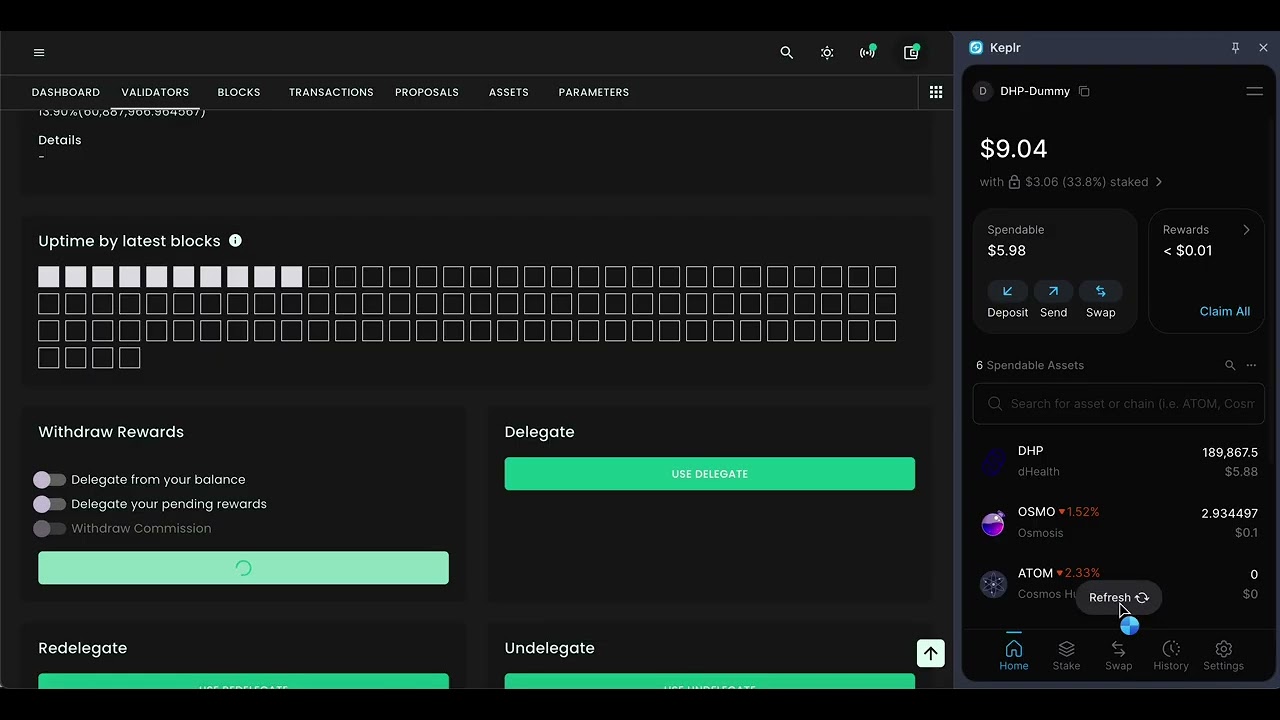This screenshot has height=720, width=1280.
Task: Open TRANSACTIONS menu
Action: 331,92
